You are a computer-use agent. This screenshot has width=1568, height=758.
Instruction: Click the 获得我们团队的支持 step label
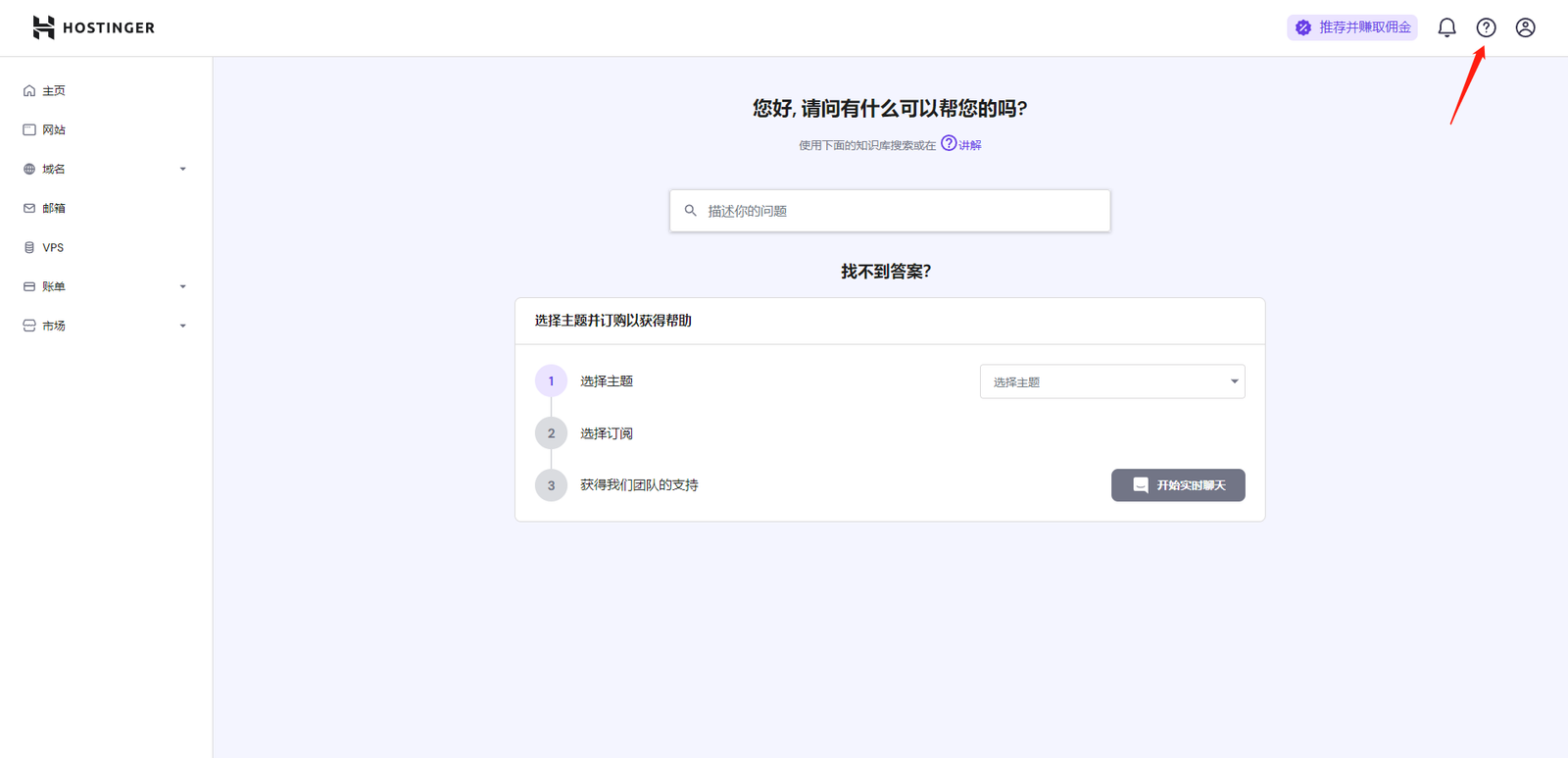(639, 485)
